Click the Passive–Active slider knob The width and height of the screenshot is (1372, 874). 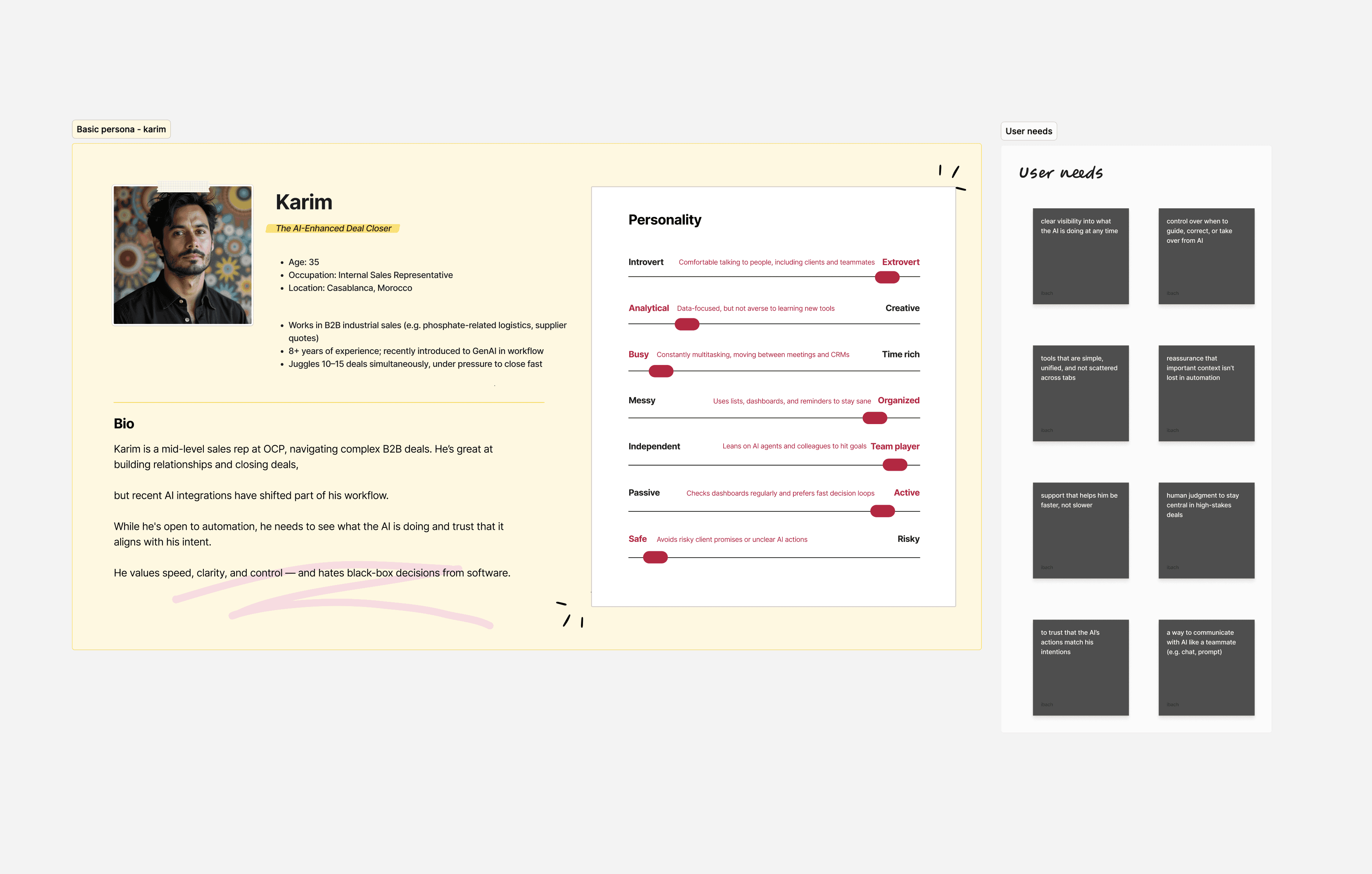tap(883, 511)
